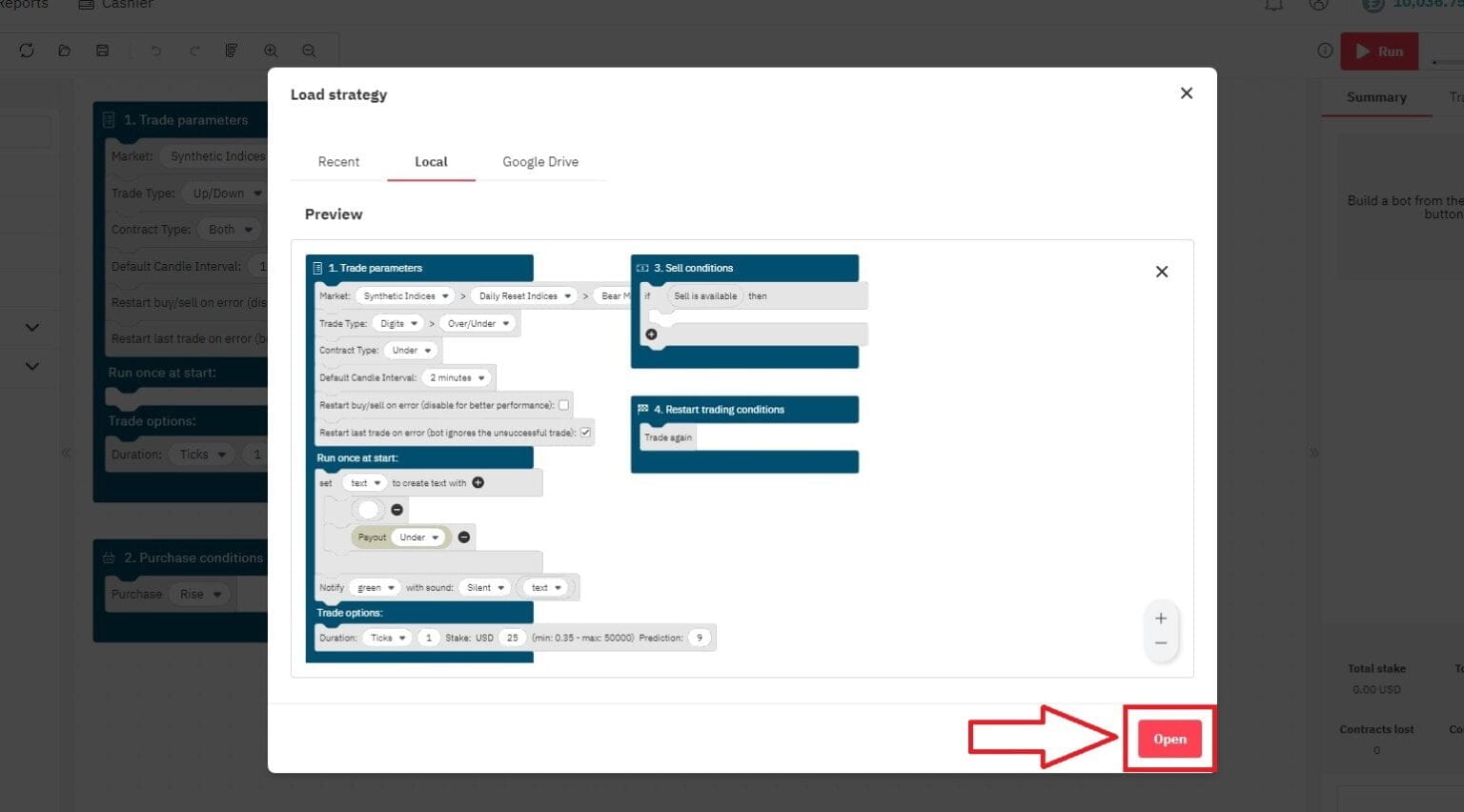Enable restart buy/sell on error checkbox

[564, 404]
